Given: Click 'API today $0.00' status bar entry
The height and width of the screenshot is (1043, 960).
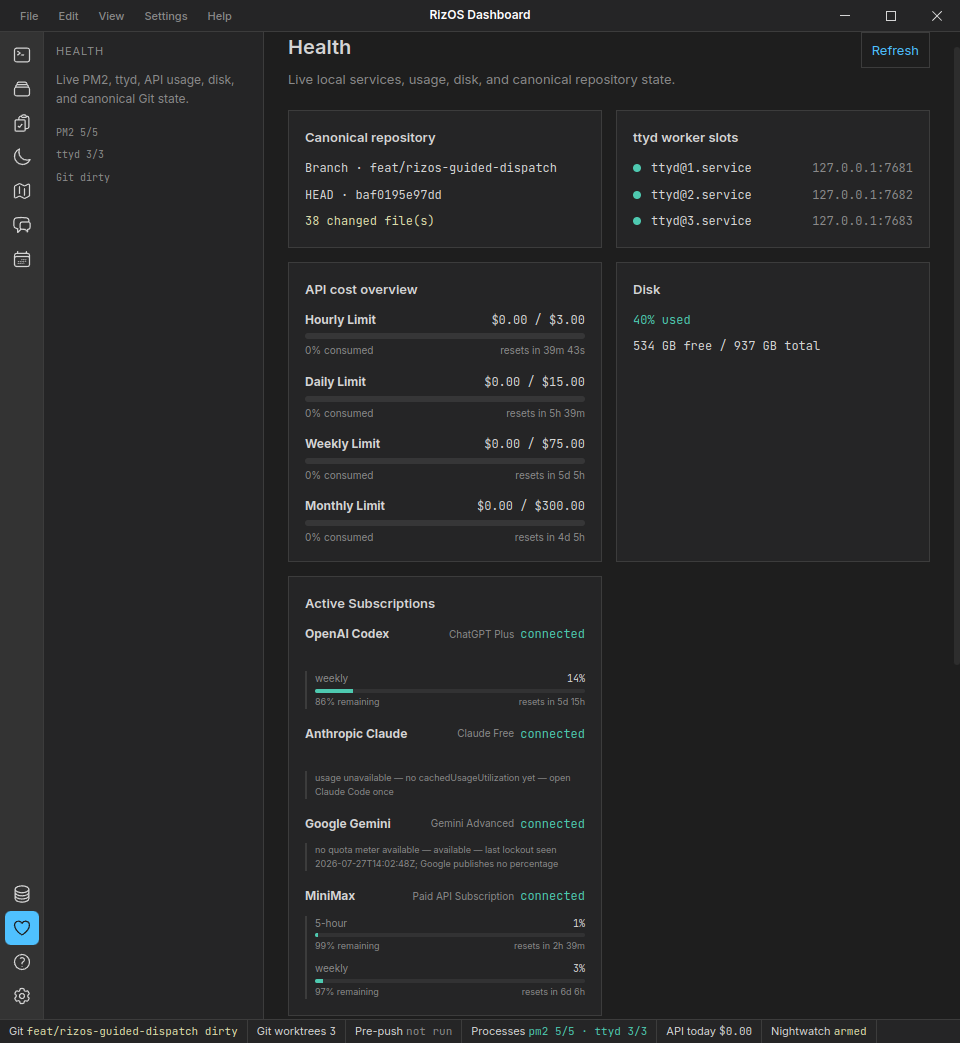Looking at the screenshot, I should pyautogui.click(x=709, y=1031).
